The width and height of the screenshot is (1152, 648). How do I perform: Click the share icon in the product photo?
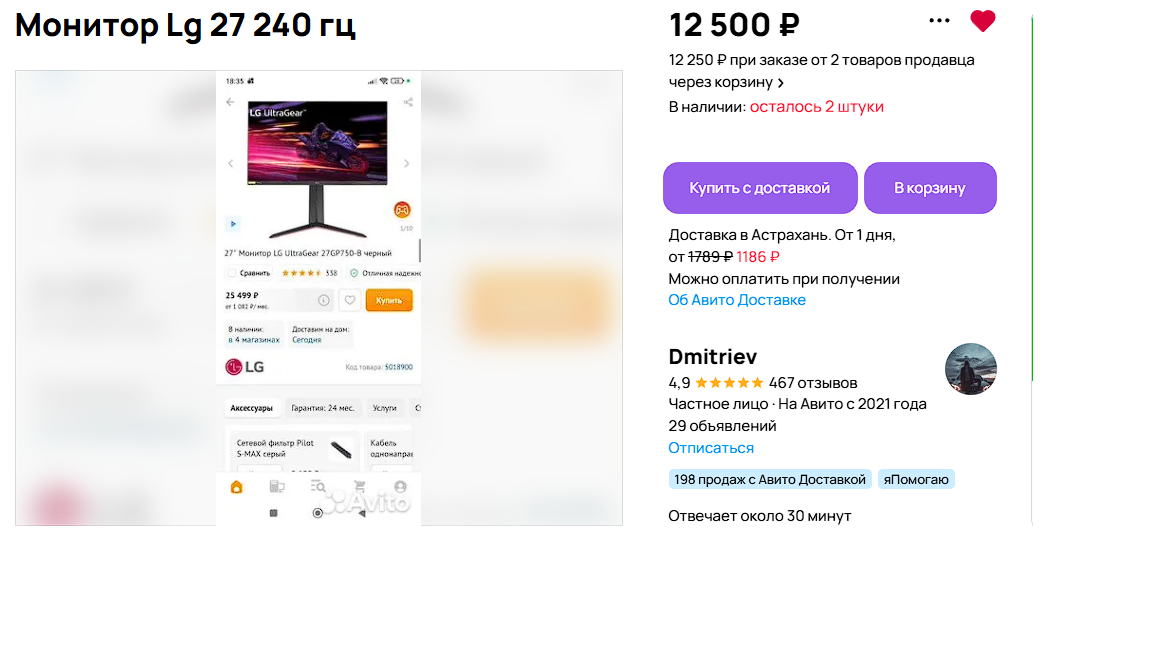click(408, 102)
